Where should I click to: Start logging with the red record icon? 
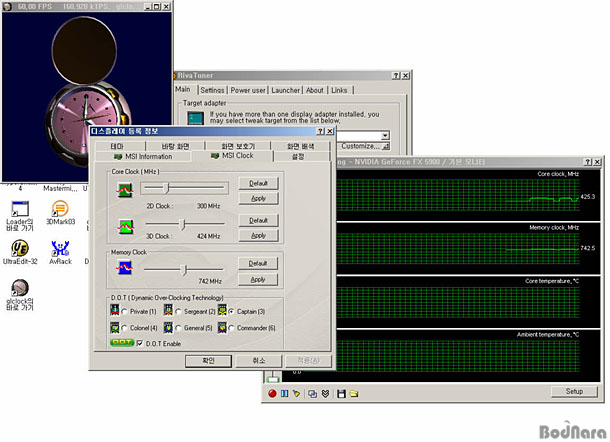(272, 394)
